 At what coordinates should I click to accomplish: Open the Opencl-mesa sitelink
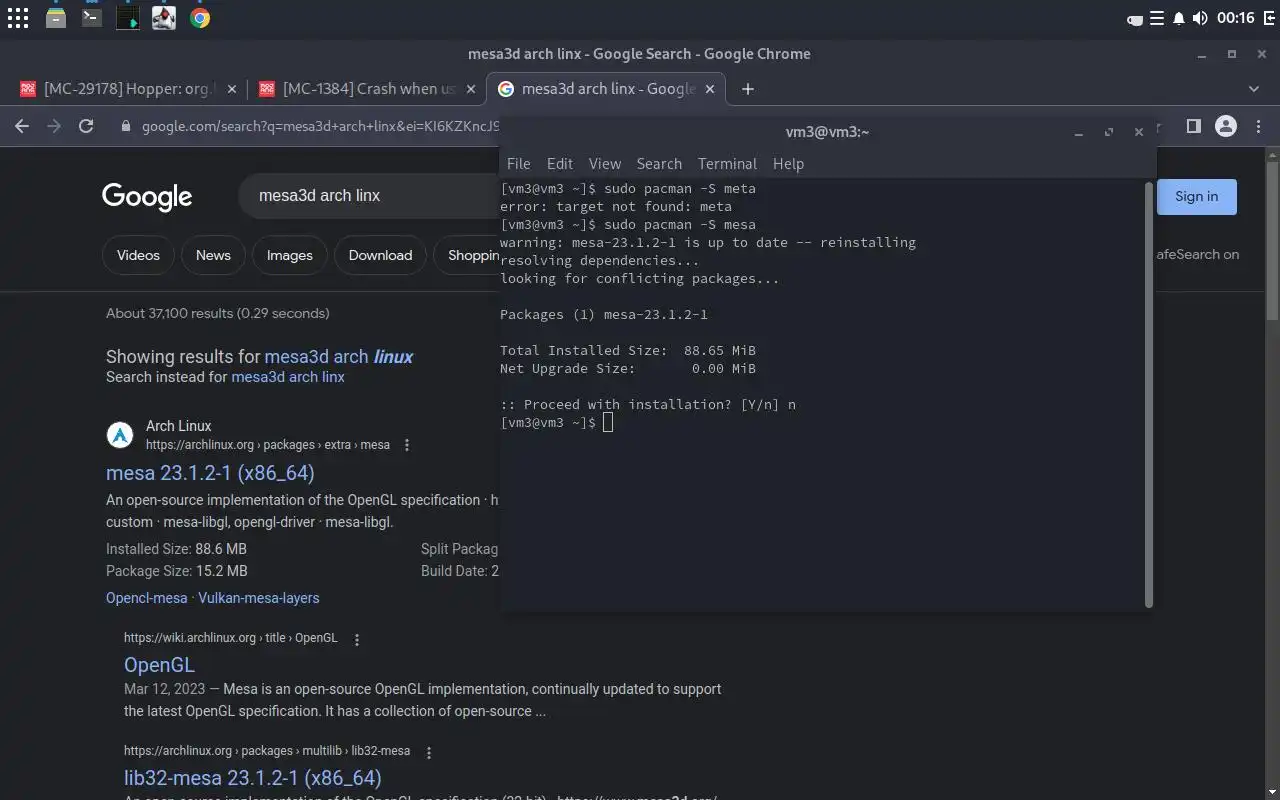[x=147, y=598]
